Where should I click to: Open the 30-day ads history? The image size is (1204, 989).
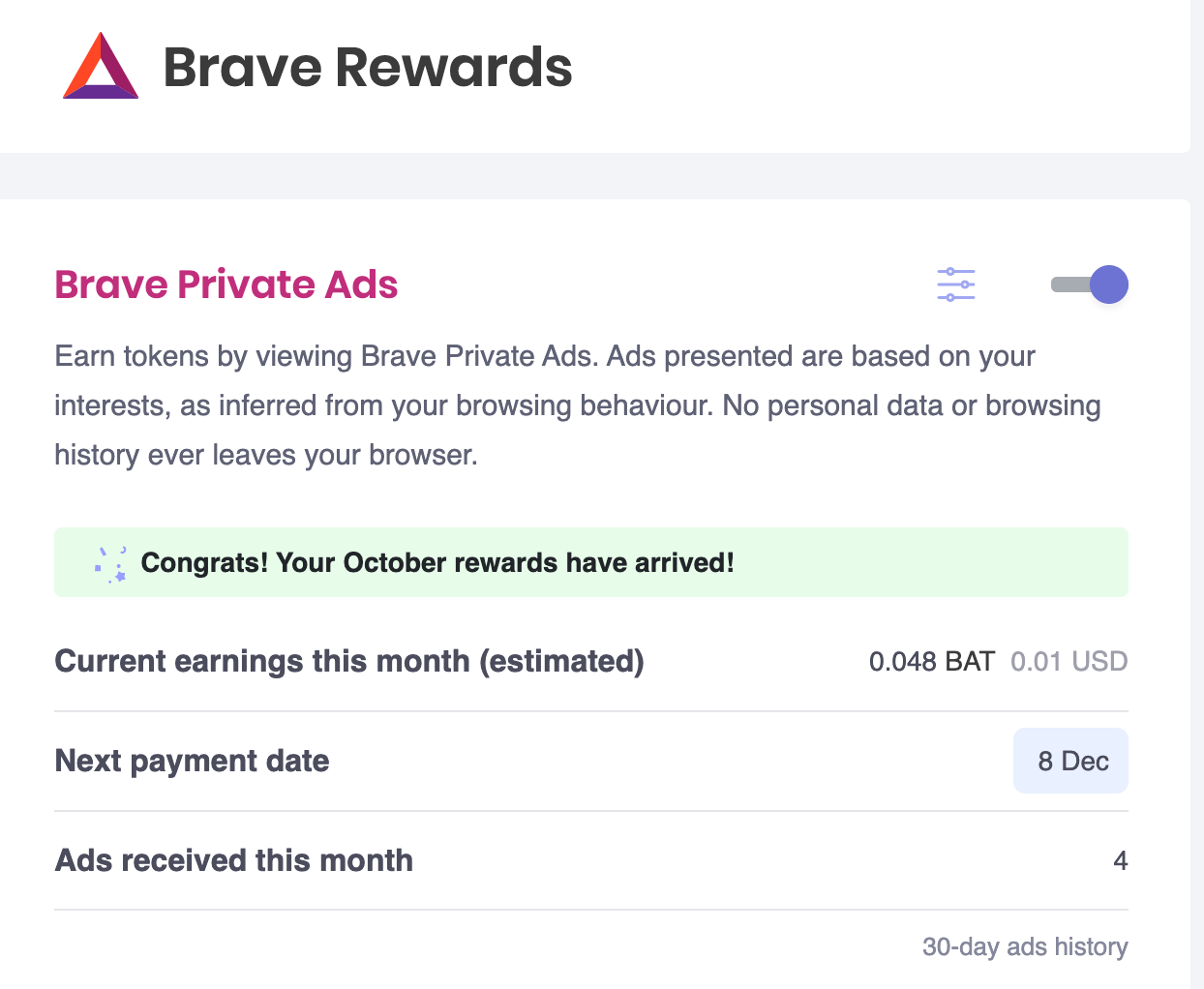coord(1027,946)
